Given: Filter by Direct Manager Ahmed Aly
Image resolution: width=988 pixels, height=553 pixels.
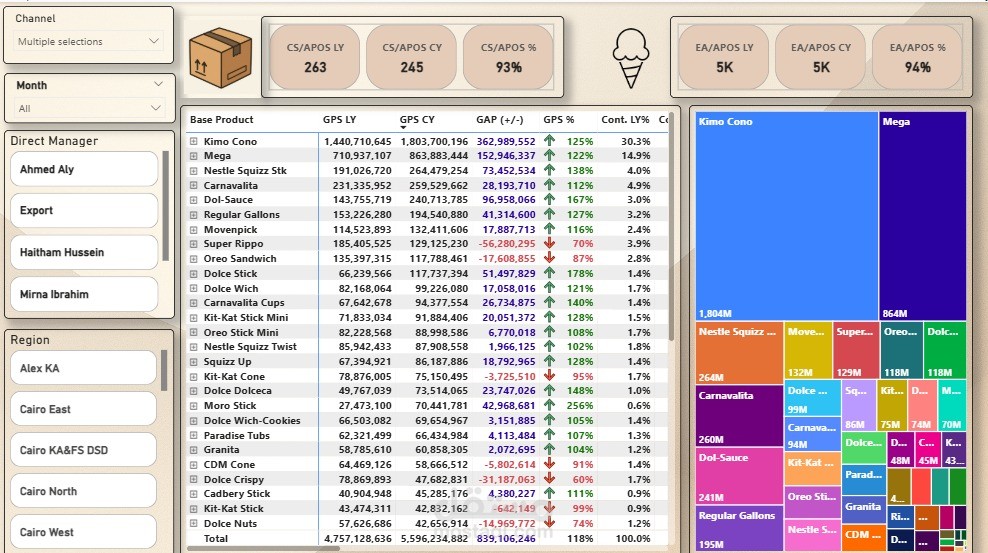Looking at the screenshot, I should tap(84, 169).
